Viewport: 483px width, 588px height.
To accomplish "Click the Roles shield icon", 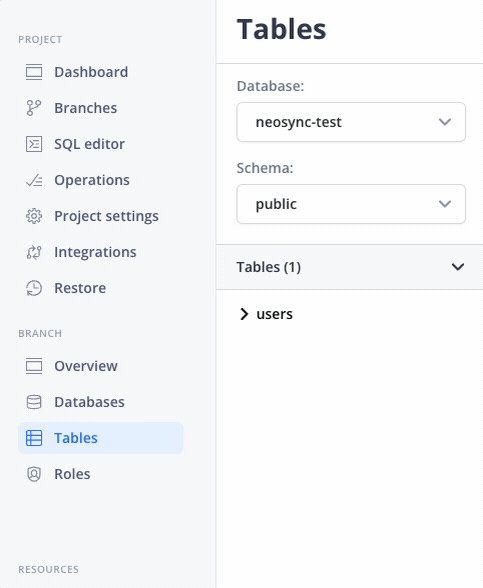I will [x=34, y=474].
